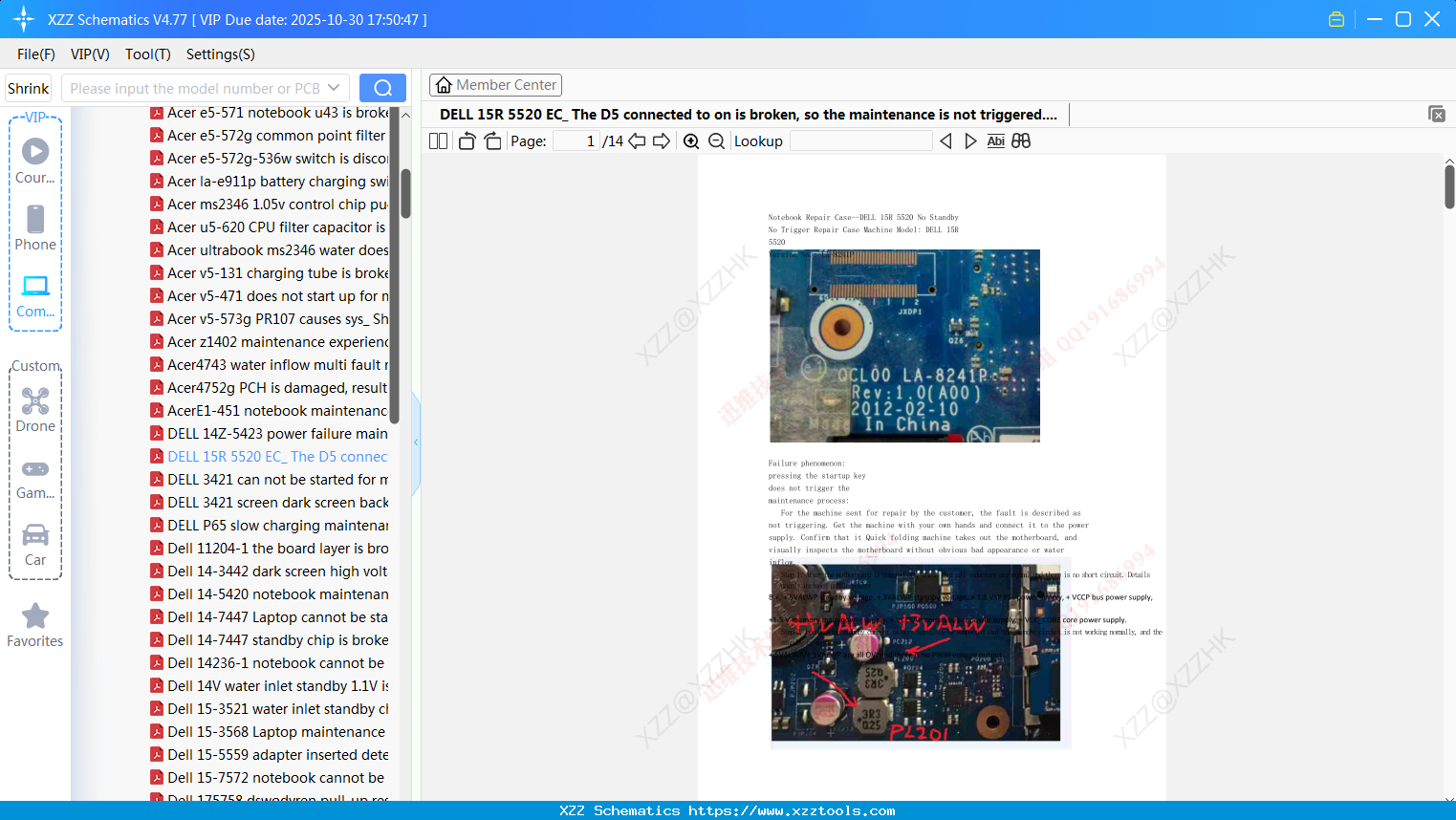Open 'Acer e5-572g-536w switch' file
1456x820 pixels.
point(270,159)
